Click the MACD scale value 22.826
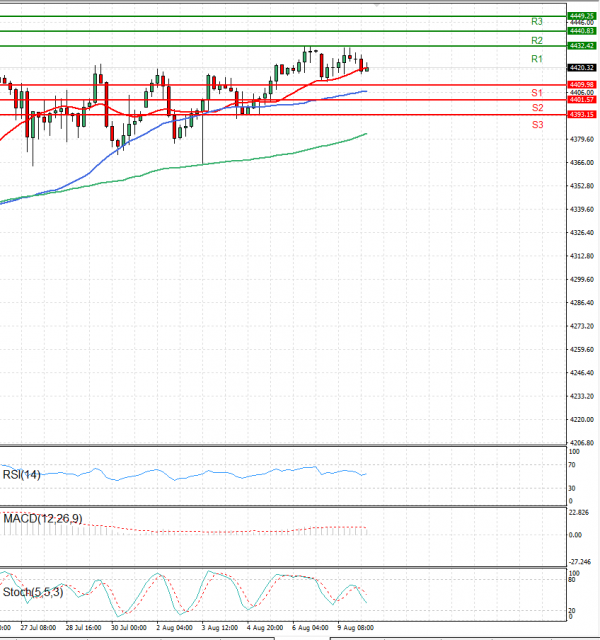 pyautogui.click(x=579, y=513)
